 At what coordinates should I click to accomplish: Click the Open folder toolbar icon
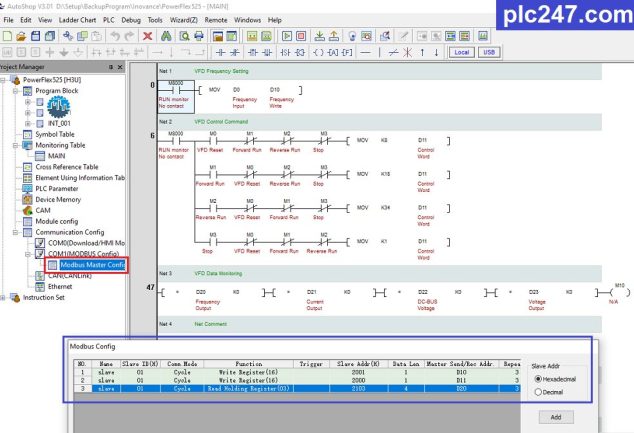point(21,36)
